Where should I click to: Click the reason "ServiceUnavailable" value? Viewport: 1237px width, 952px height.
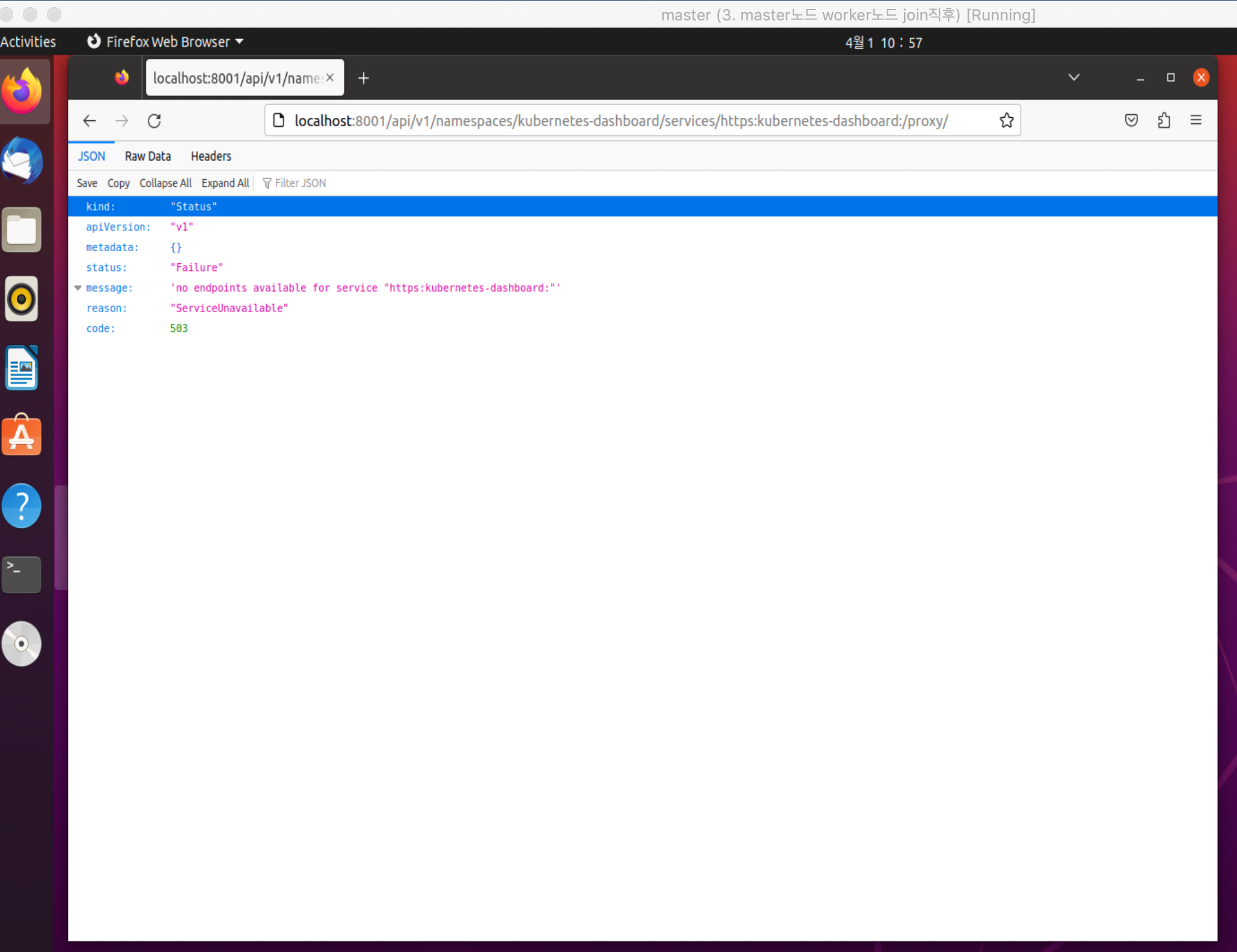229,308
